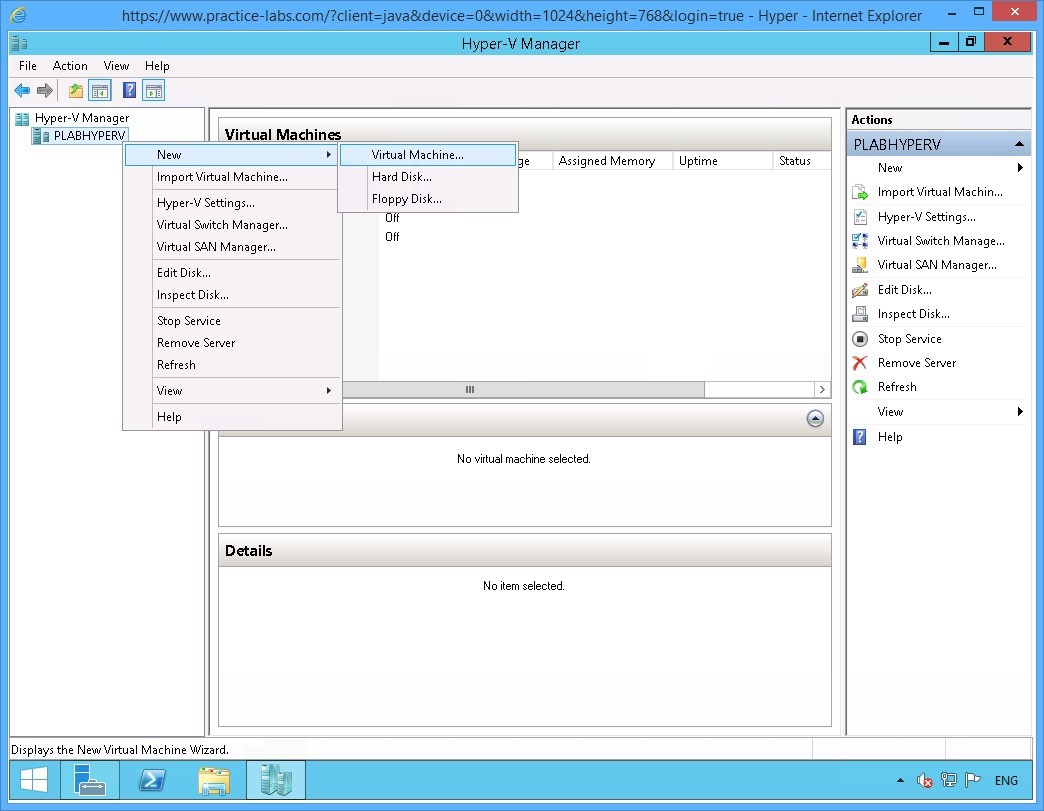Expand the New submenu arrow in Actions pane

pos(1021,168)
